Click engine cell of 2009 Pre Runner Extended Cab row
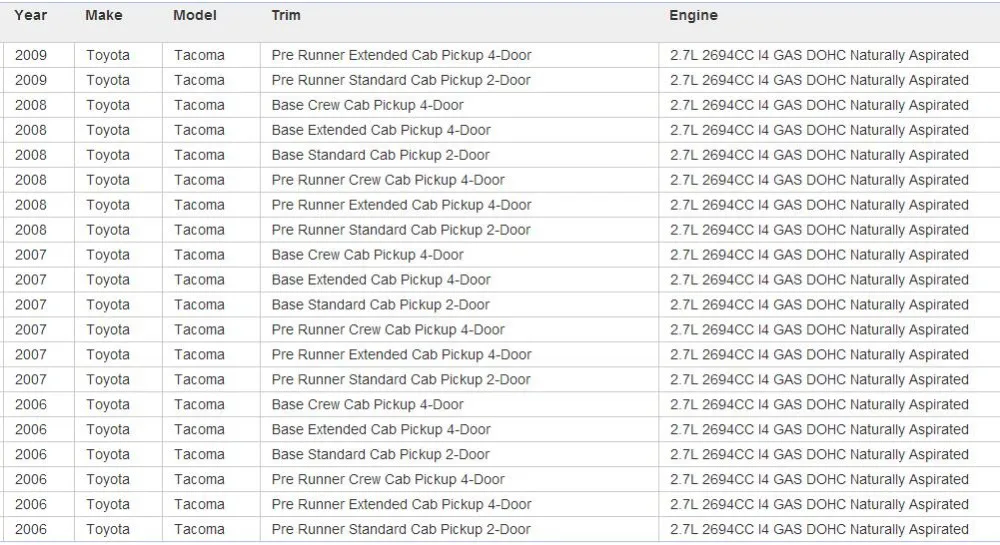 (819, 55)
